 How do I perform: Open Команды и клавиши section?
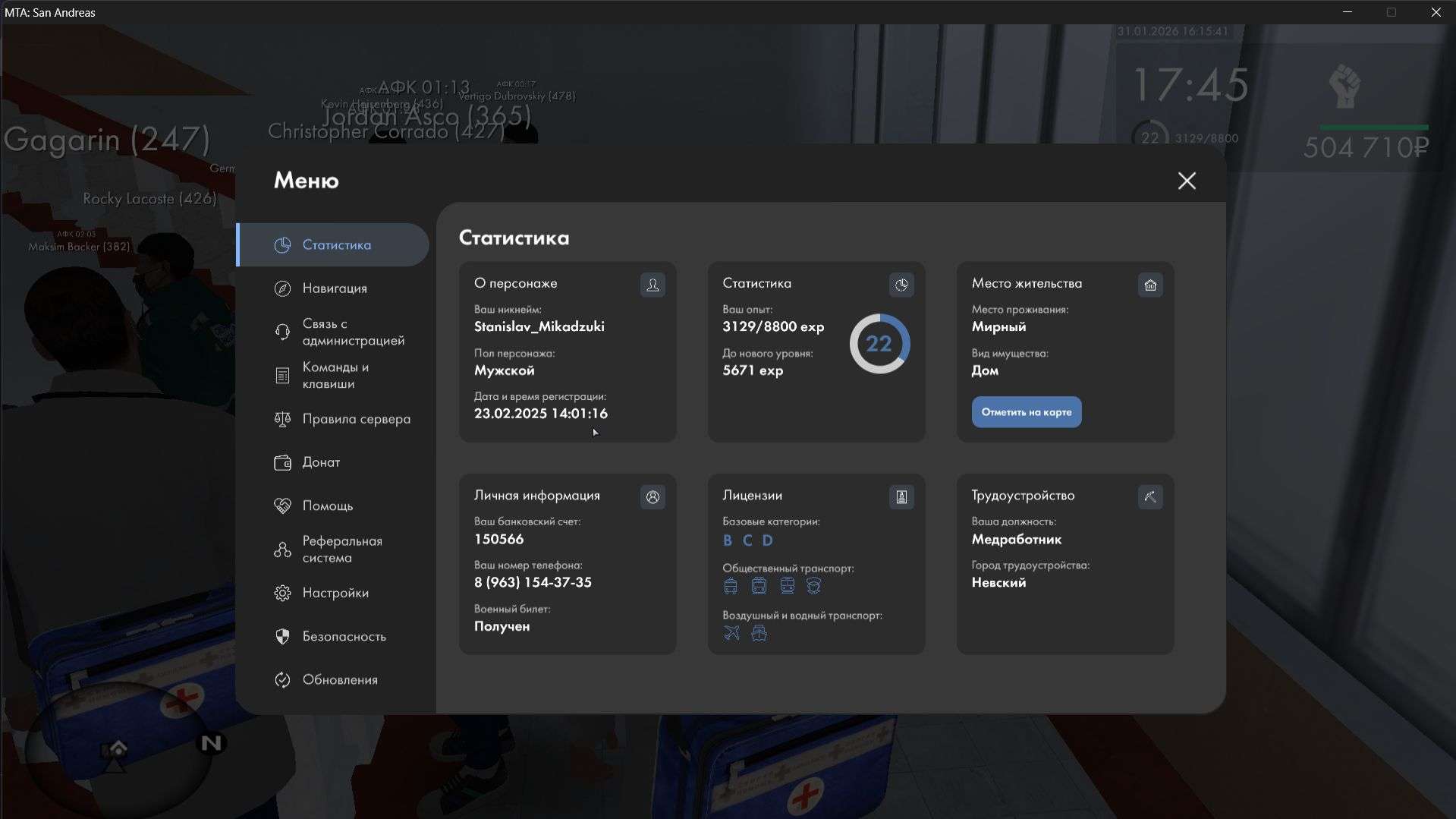[335, 376]
